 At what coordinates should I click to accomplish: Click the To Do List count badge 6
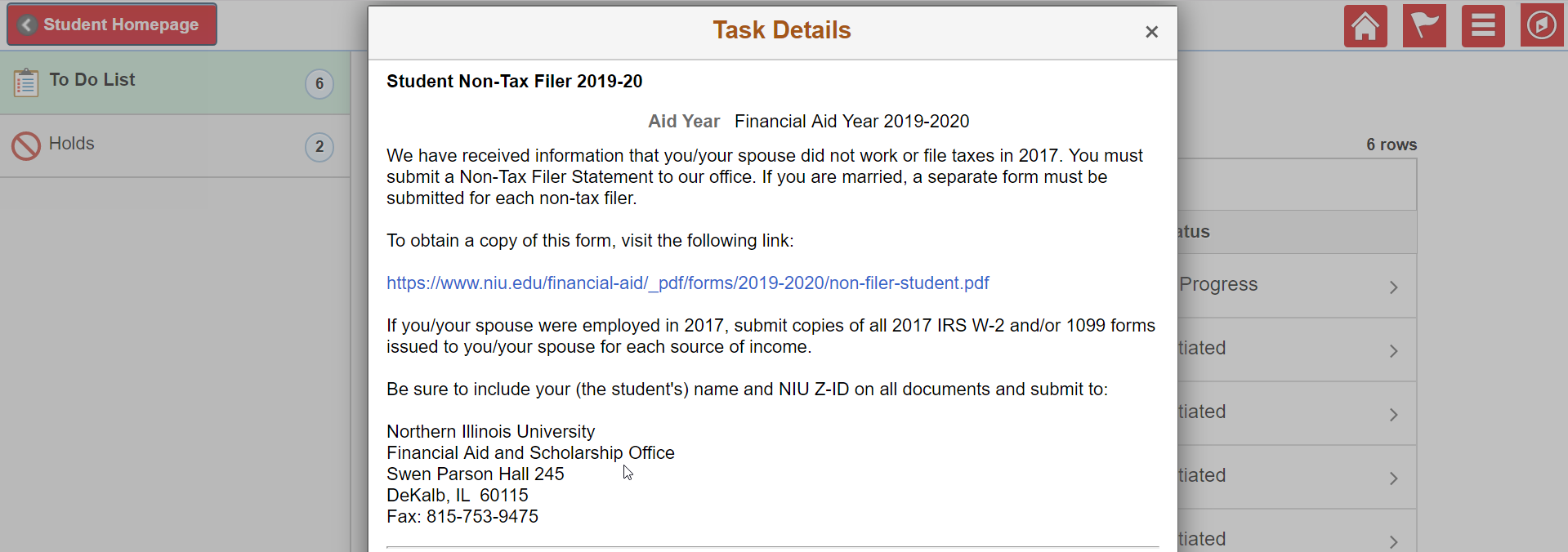(x=319, y=83)
